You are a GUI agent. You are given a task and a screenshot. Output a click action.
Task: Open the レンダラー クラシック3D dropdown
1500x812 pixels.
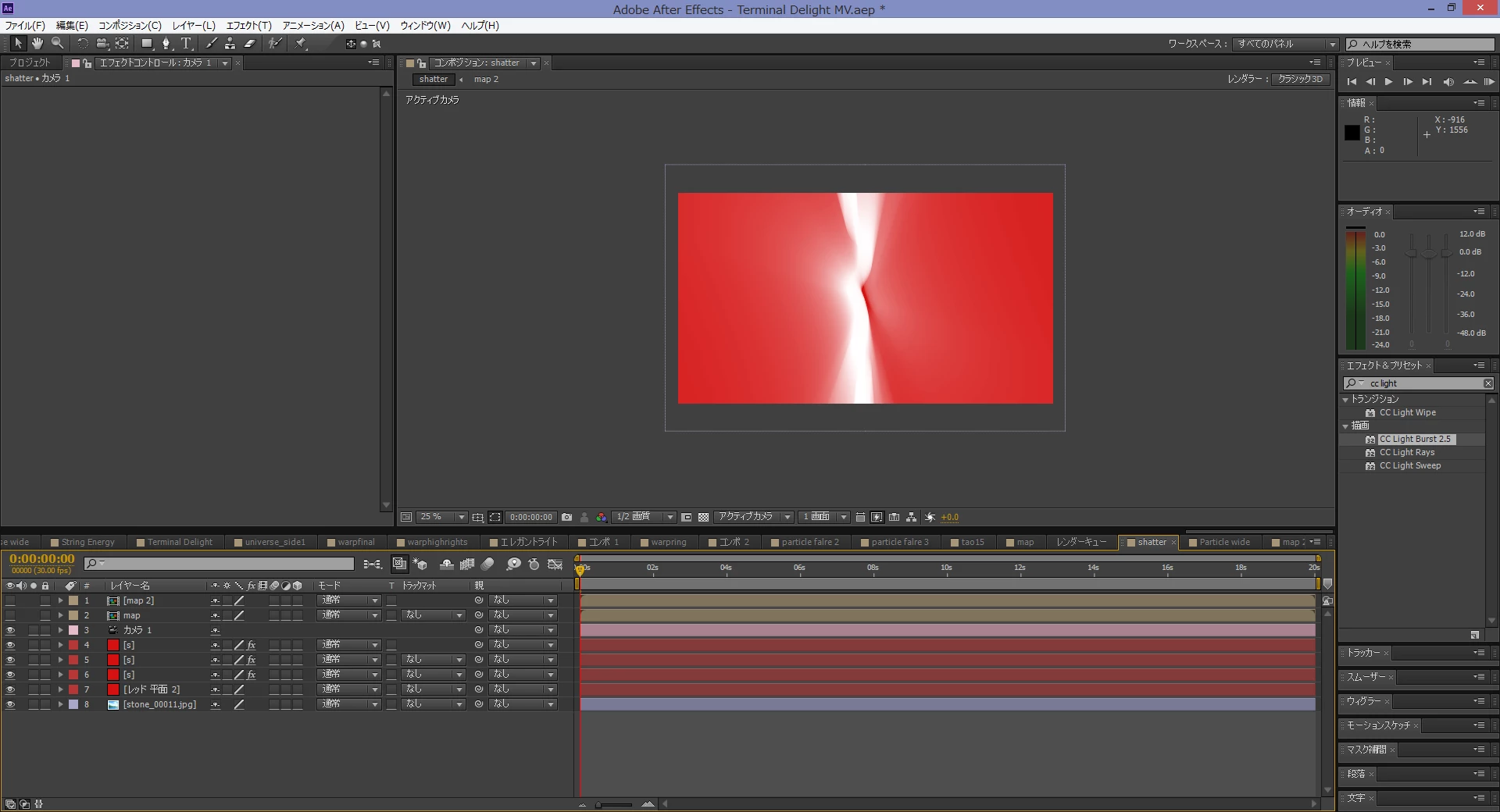1300,79
